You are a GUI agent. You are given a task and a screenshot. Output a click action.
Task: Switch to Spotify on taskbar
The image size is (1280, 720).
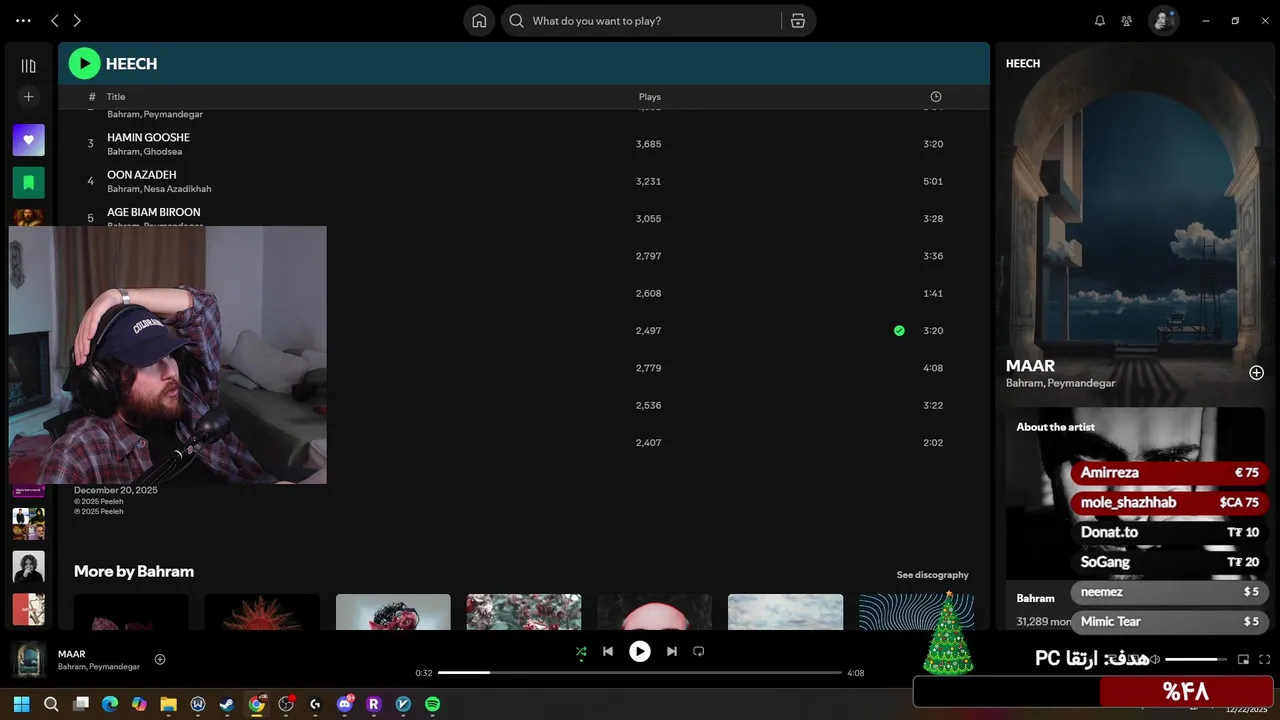[433, 704]
